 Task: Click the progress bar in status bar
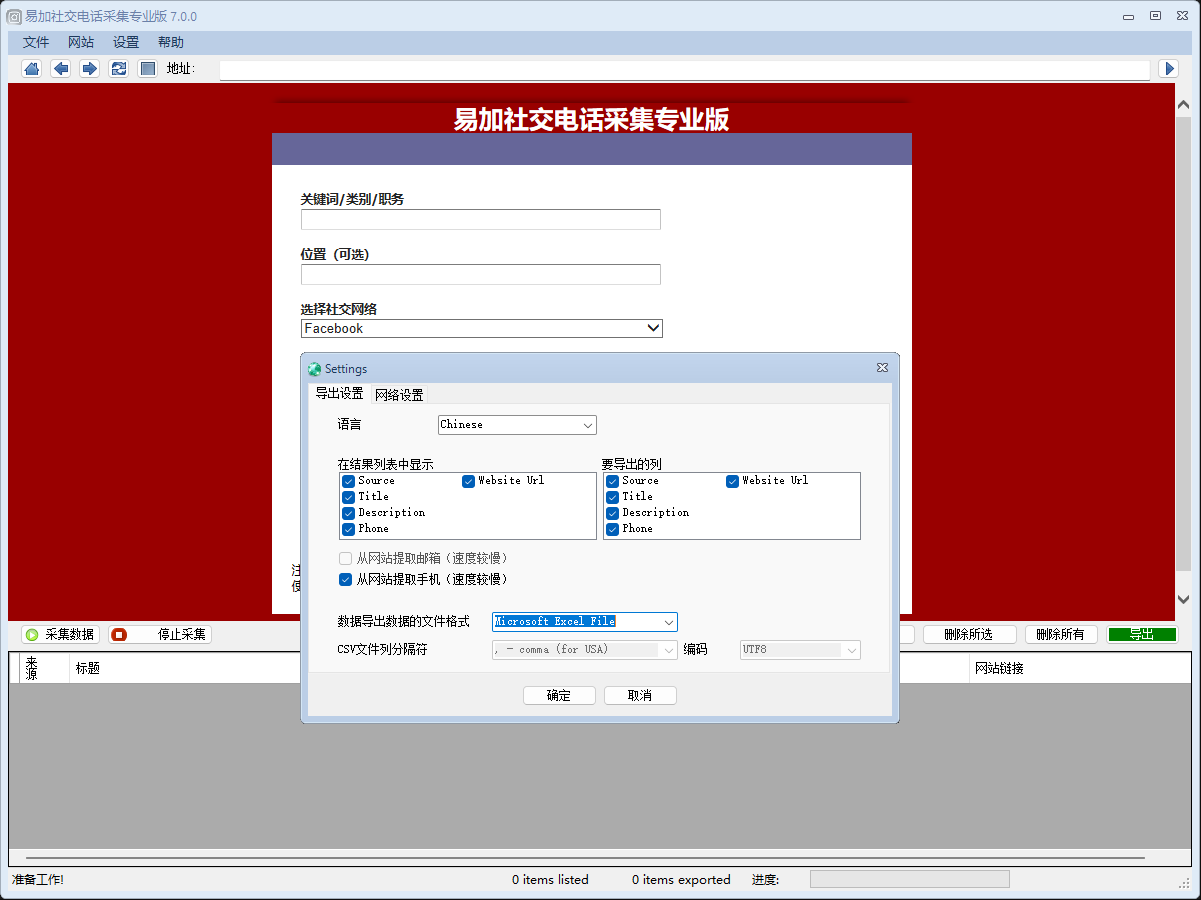[909, 879]
